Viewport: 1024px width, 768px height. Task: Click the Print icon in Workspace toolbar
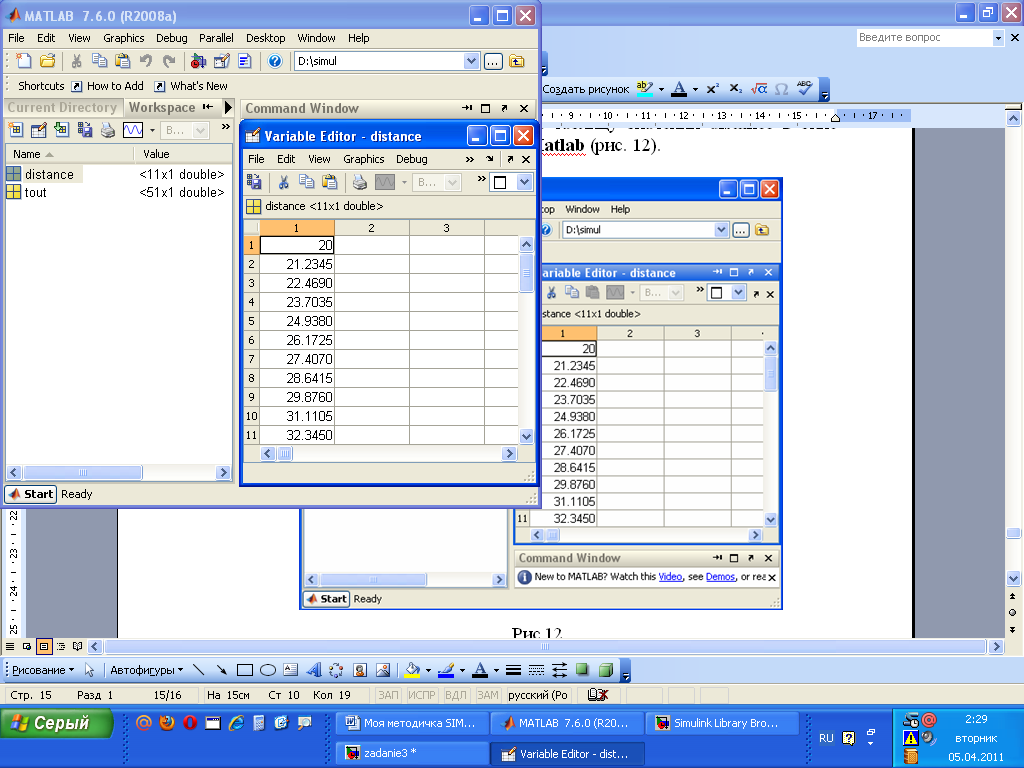[x=108, y=130]
